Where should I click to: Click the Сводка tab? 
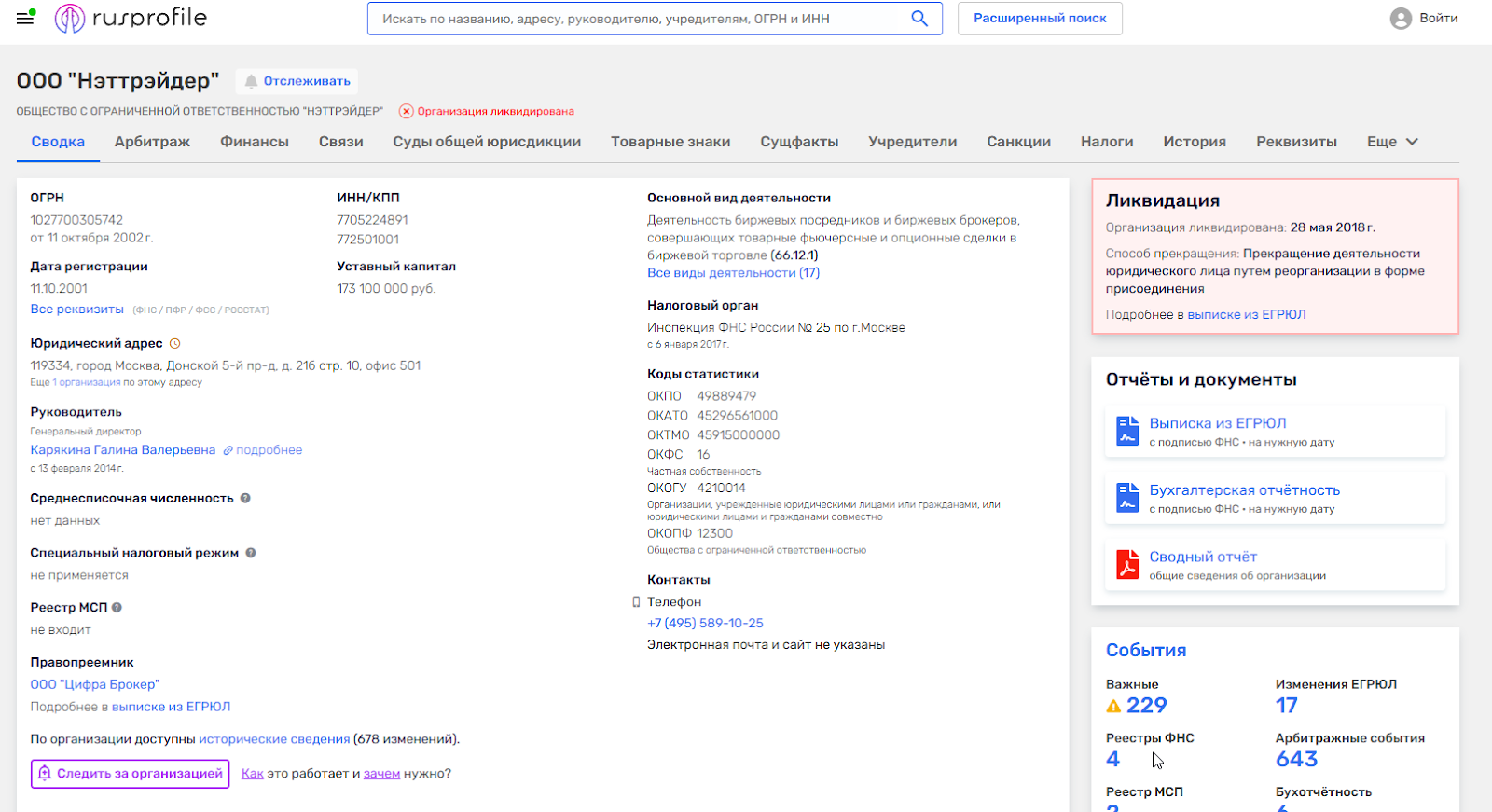[x=58, y=142]
